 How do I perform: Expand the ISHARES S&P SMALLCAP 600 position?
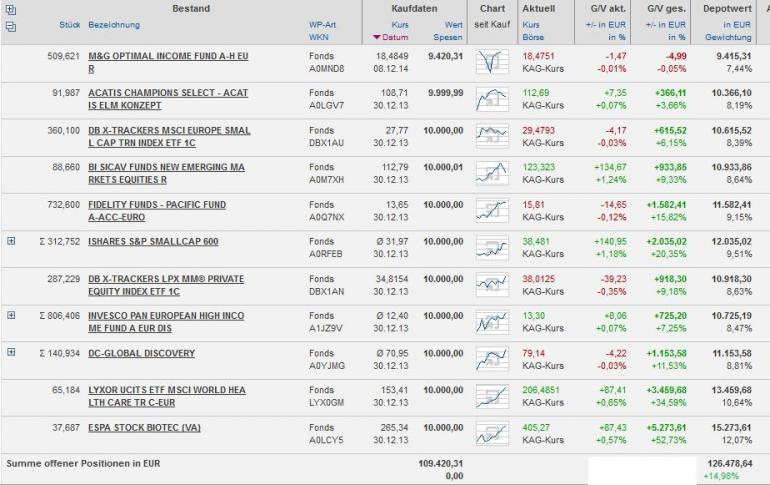click(11, 241)
